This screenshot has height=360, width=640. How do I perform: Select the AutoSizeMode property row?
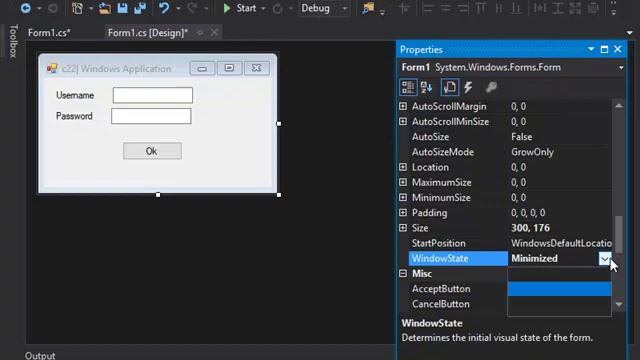pos(510,152)
